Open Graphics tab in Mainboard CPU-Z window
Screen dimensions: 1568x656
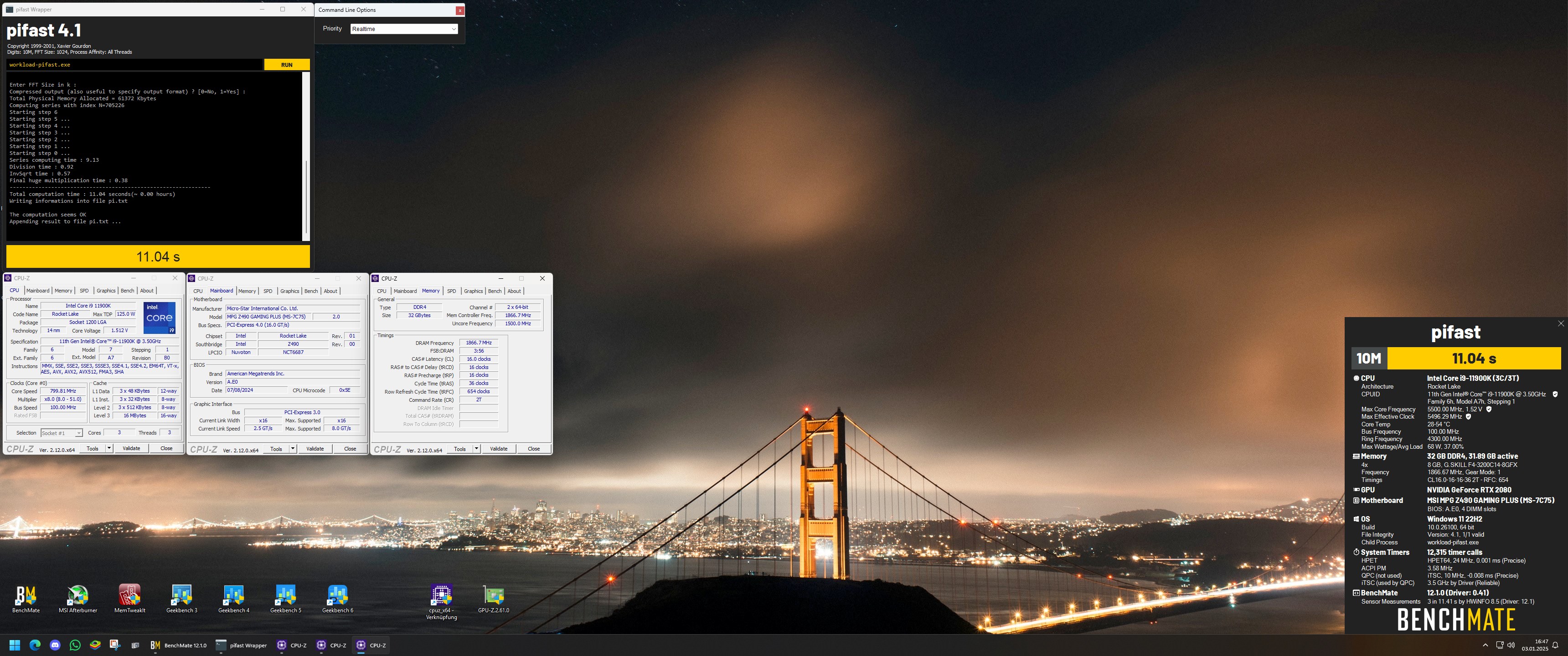(290, 291)
